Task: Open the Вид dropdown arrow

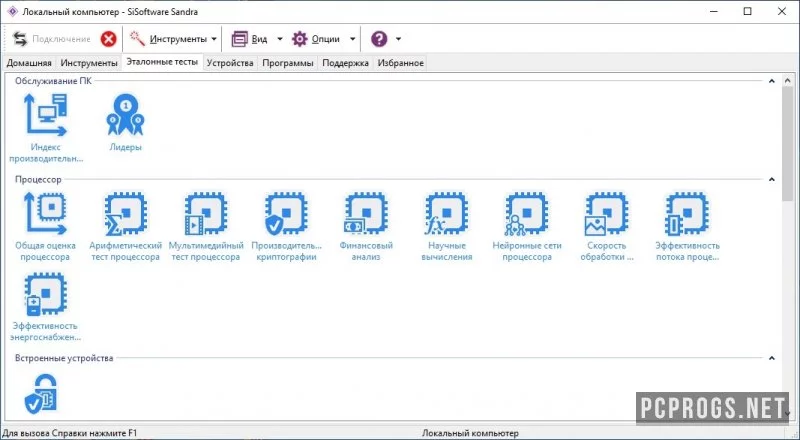Action: tap(280, 39)
